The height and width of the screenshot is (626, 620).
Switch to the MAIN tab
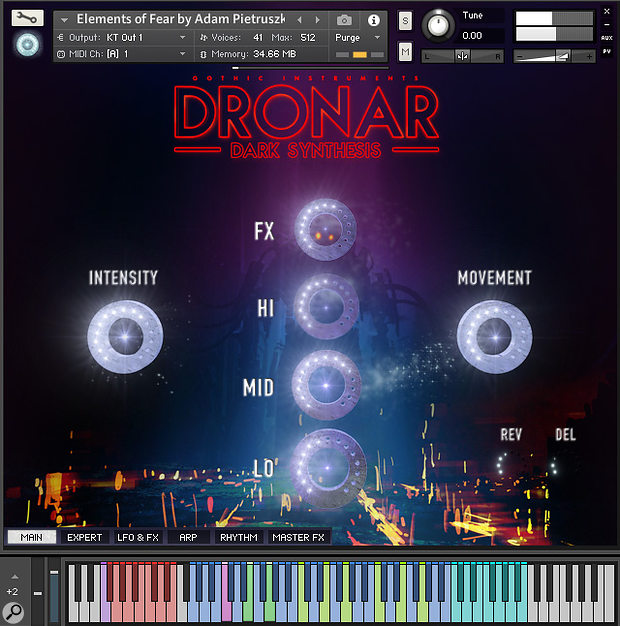click(x=32, y=537)
